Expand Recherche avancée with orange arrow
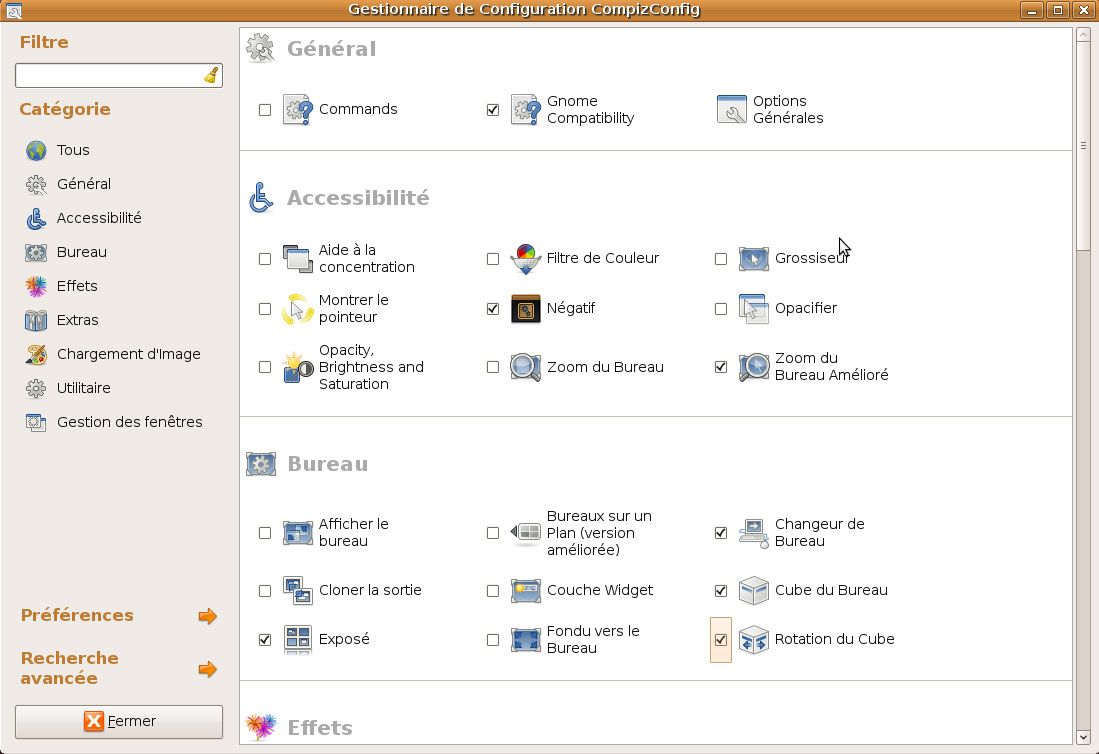1099x754 pixels. coord(207,669)
